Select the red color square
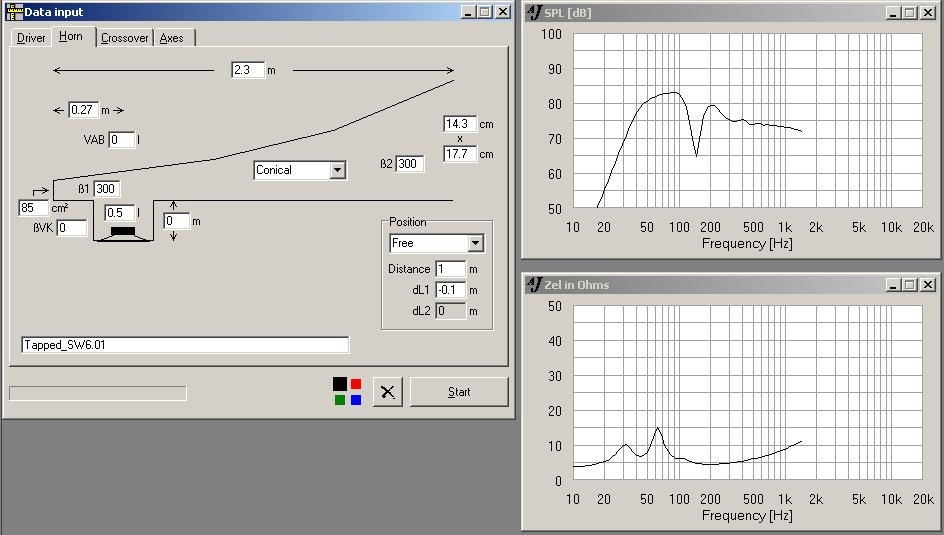This screenshot has width=944, height=535. click(356, 384)
